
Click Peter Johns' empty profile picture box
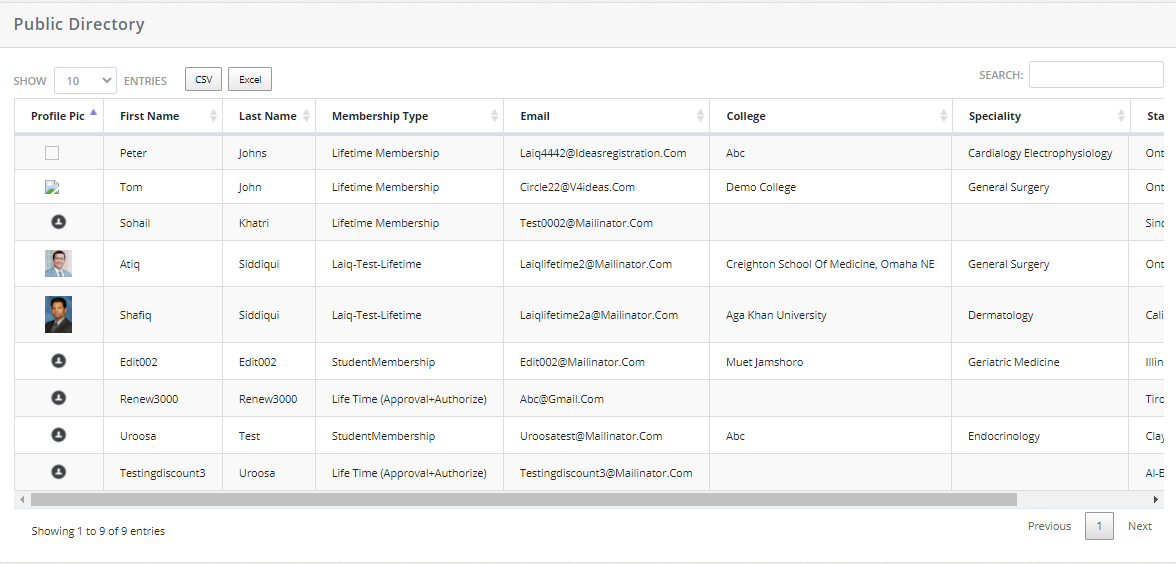pos(52,153)
